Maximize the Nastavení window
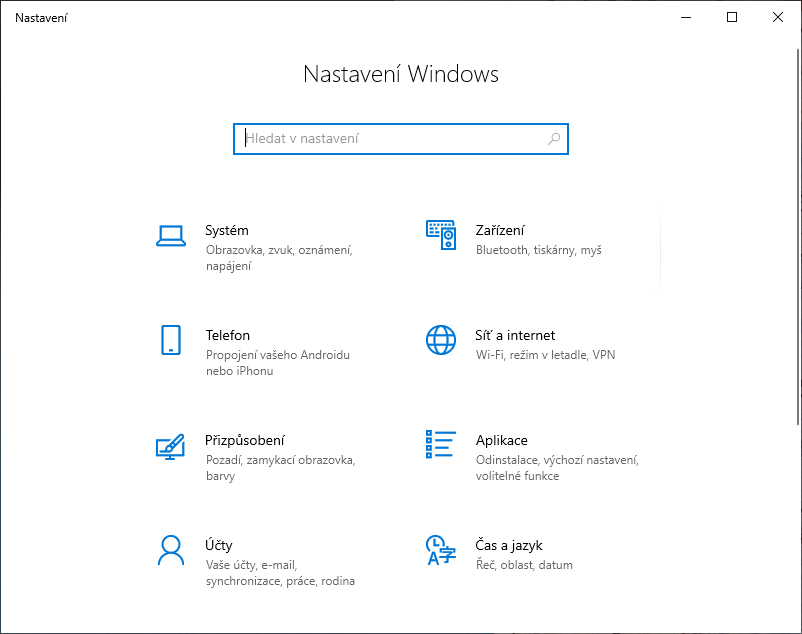 [732, 17]
